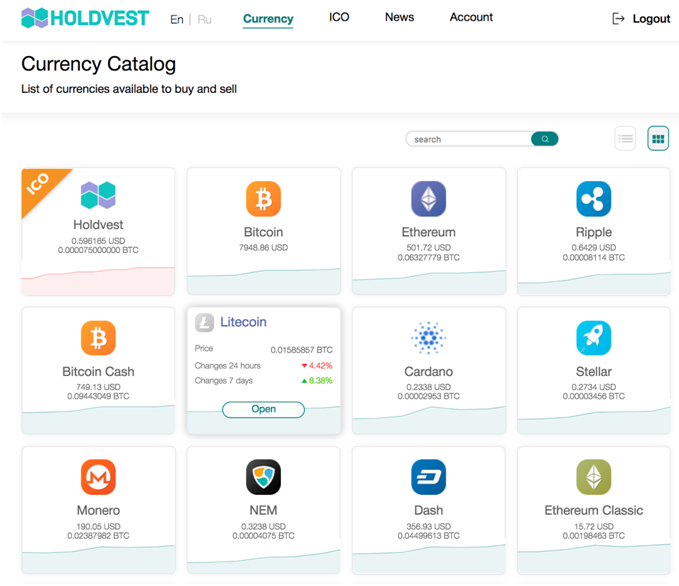Click the Cardano card name
The width and height of the screenshot is (679, 586).
[x=428, y=372]
